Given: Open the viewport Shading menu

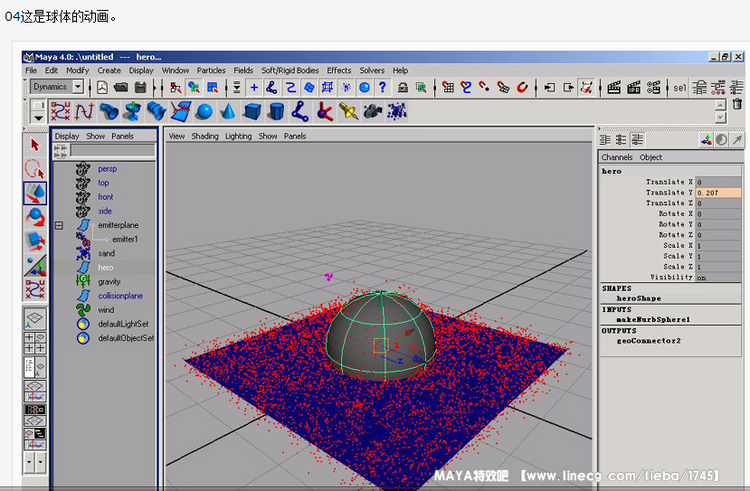Looking at the screenshot, I should coord(205,136).
